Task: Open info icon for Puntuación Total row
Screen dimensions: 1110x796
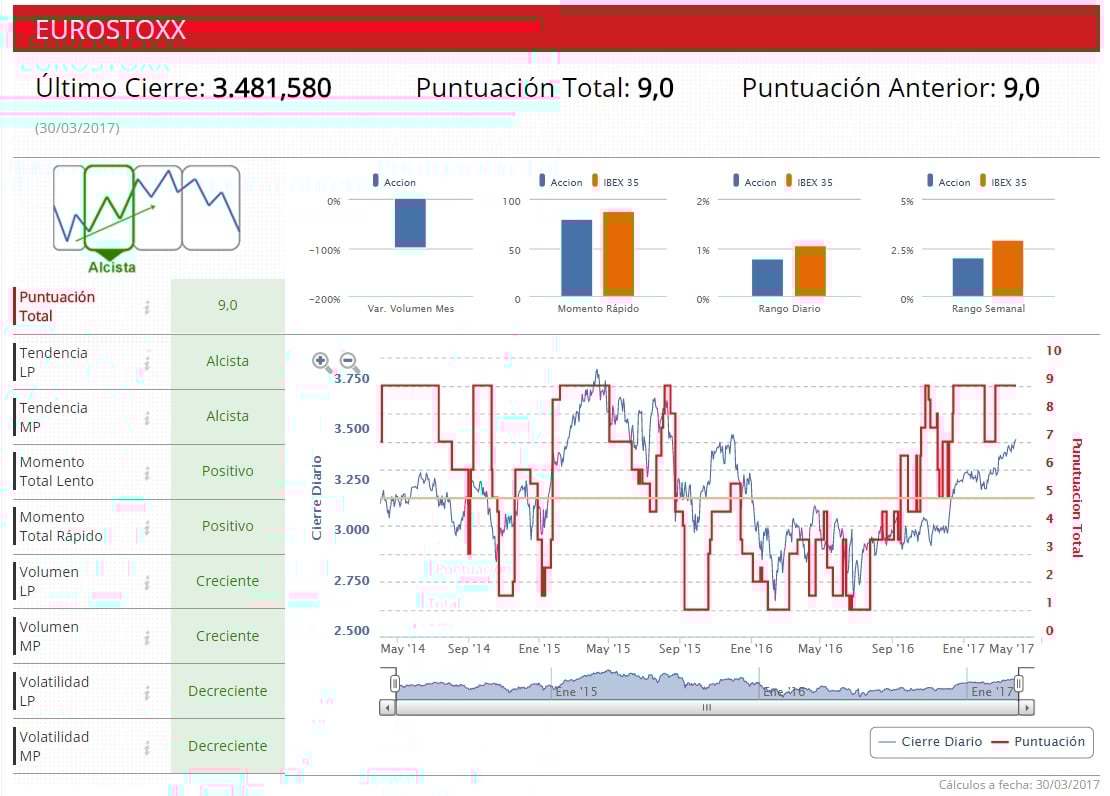Action: pos(147,307)
